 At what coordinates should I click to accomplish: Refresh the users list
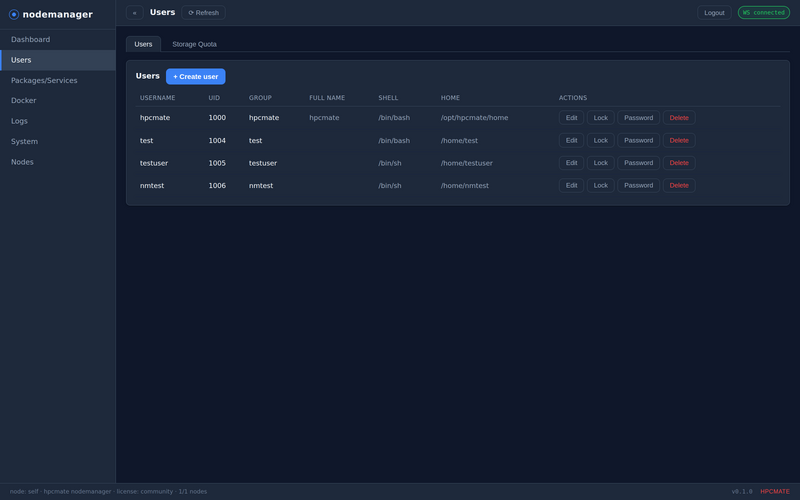click(204, 13)
